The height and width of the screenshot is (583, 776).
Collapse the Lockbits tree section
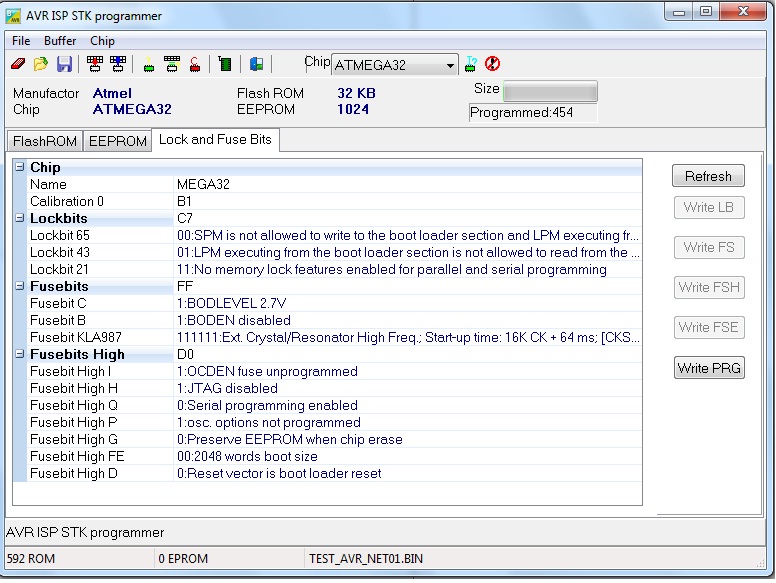(19, 218)
